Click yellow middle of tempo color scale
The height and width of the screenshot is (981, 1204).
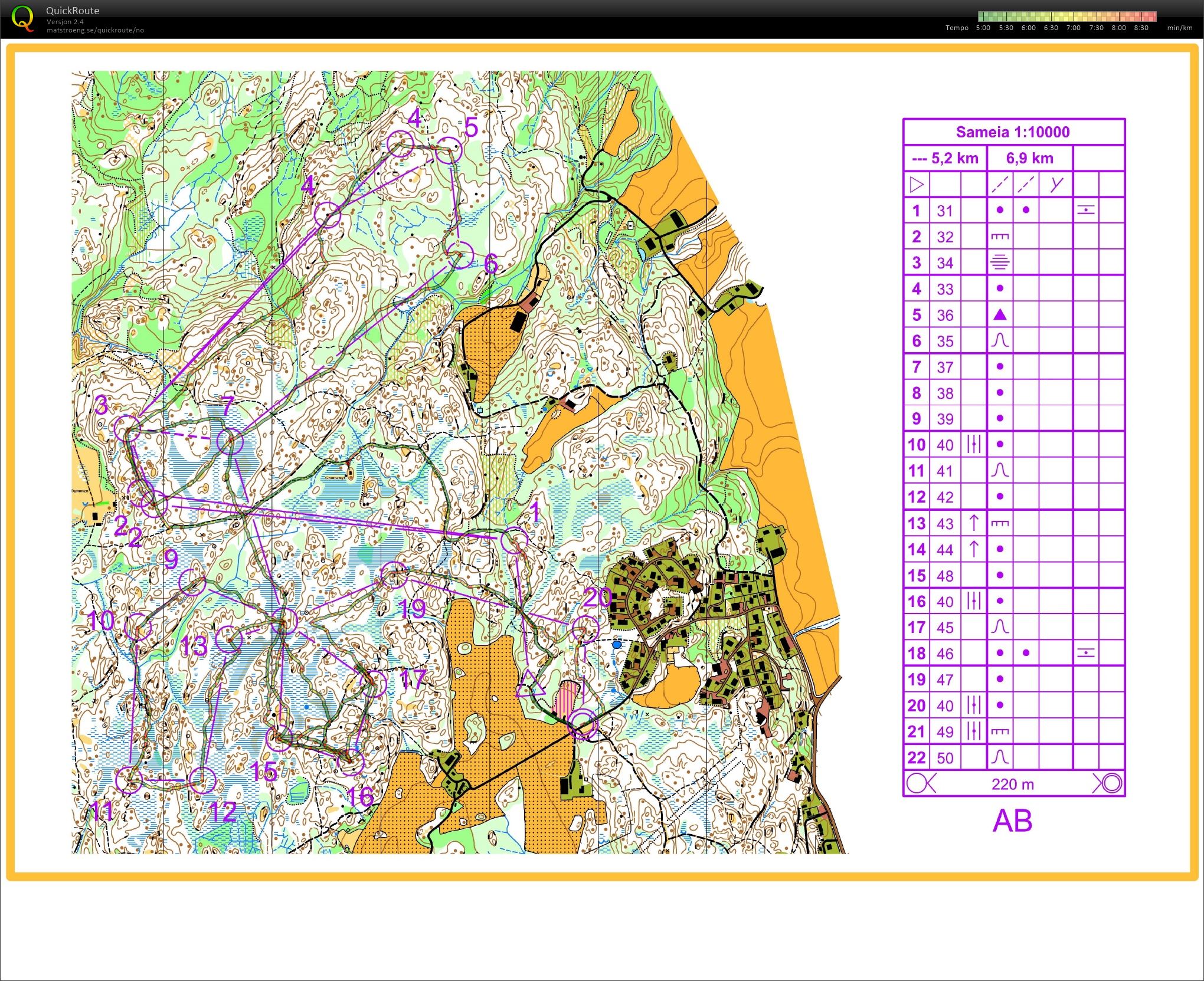(x=1067, y=17)
